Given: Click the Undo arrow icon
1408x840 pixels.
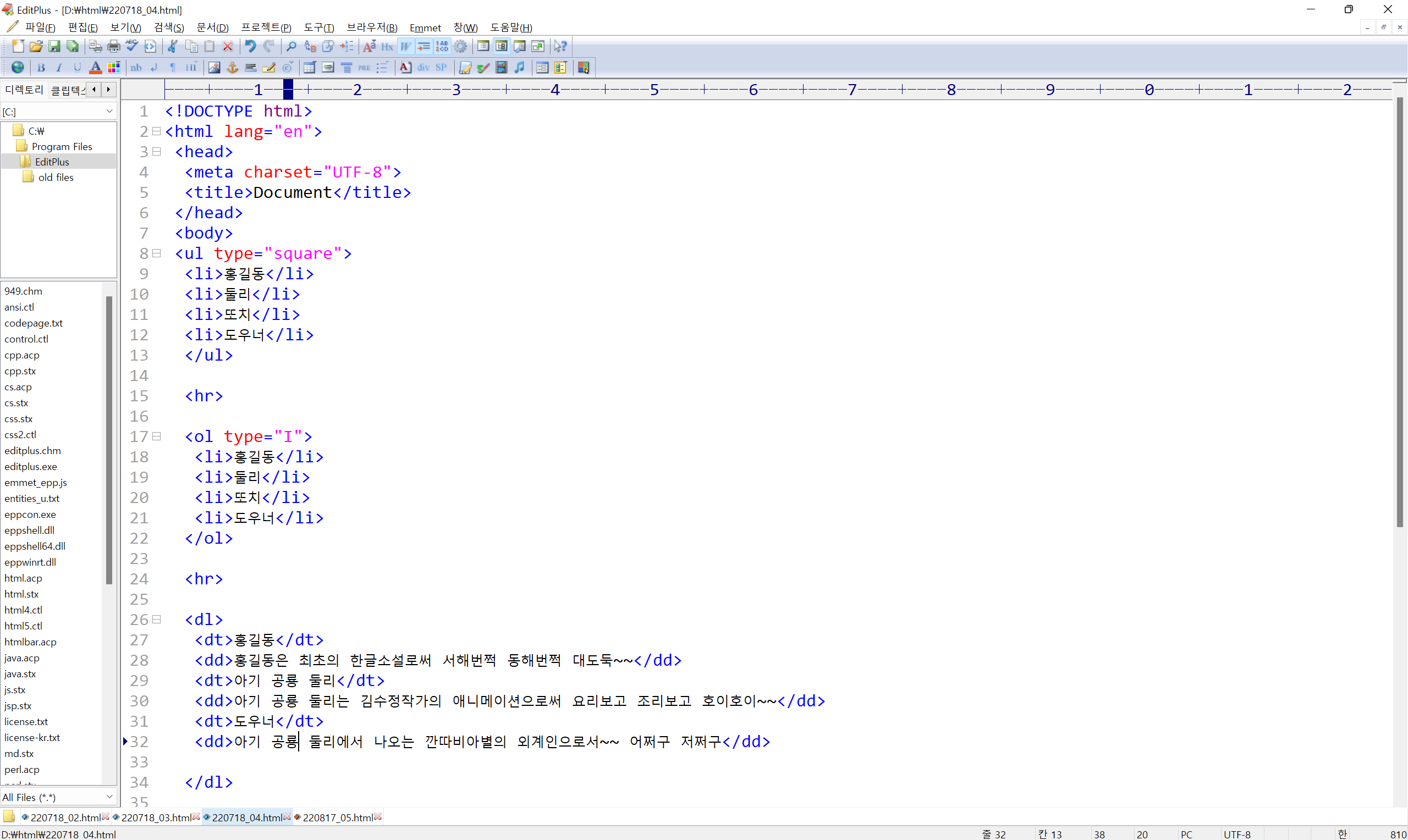Looking at the screenshot, I should tap(250, 46).
